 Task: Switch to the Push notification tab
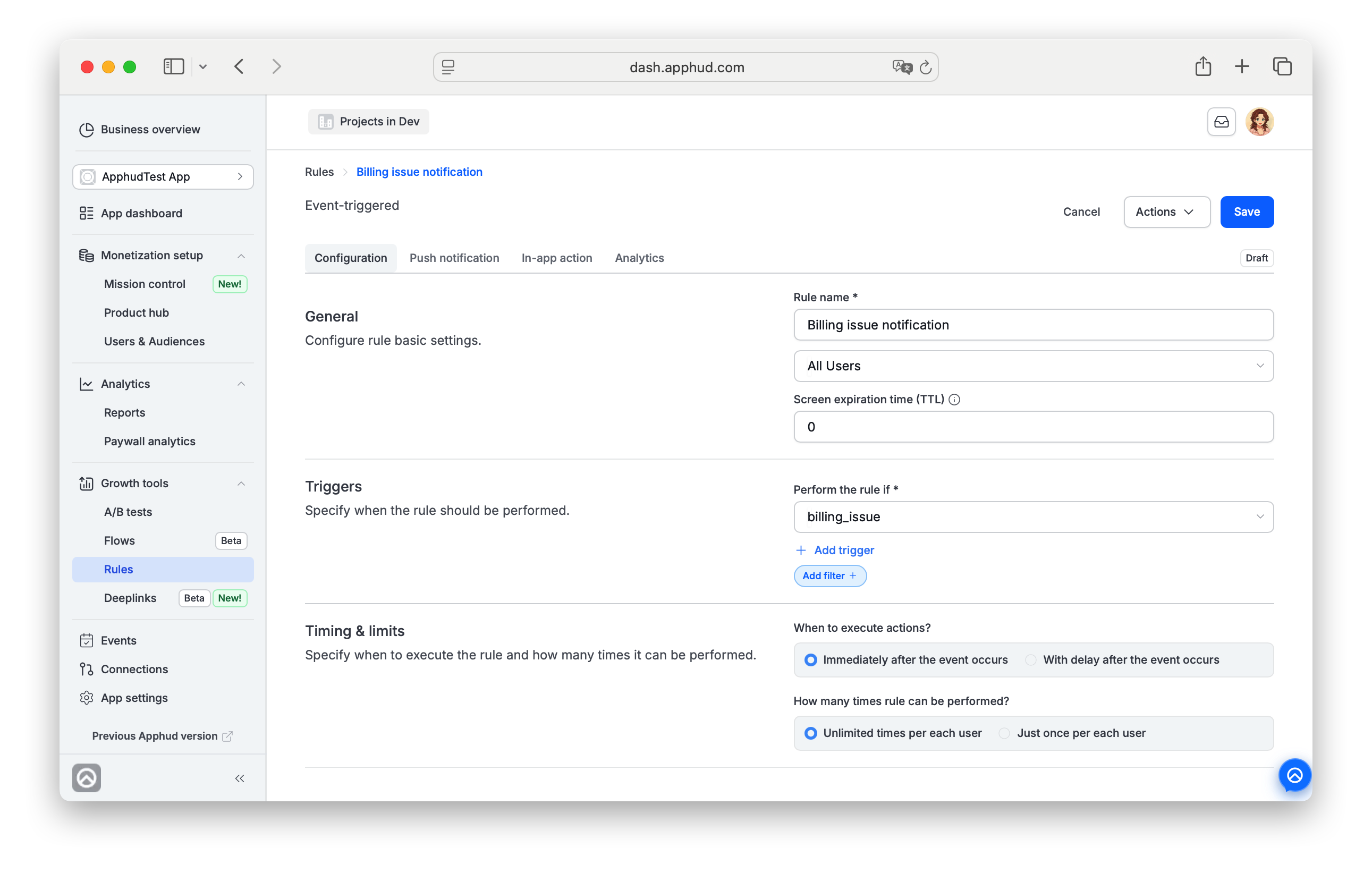pos(454,259)
